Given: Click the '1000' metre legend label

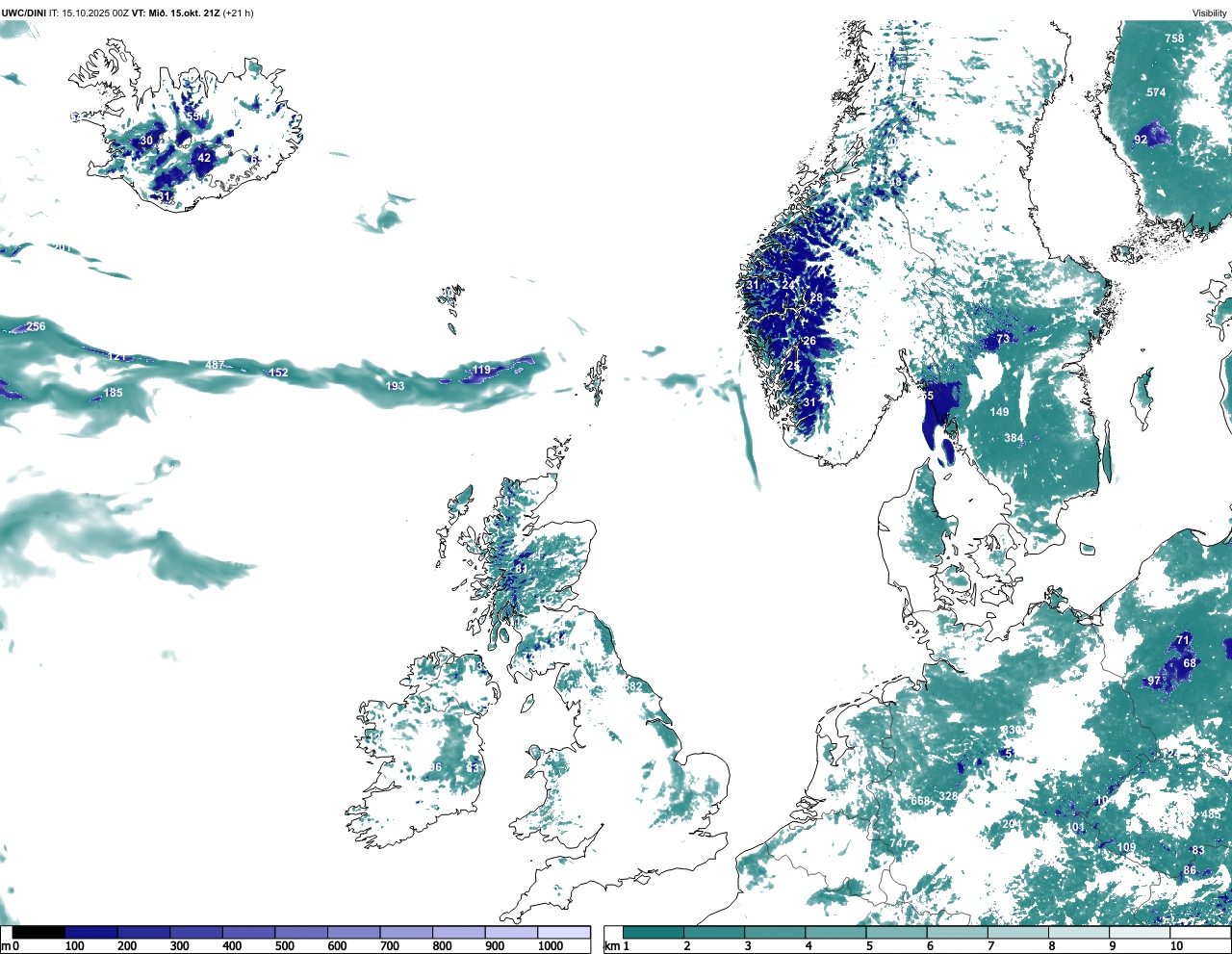Looking at the screenshot, I should tap(551, 946).
